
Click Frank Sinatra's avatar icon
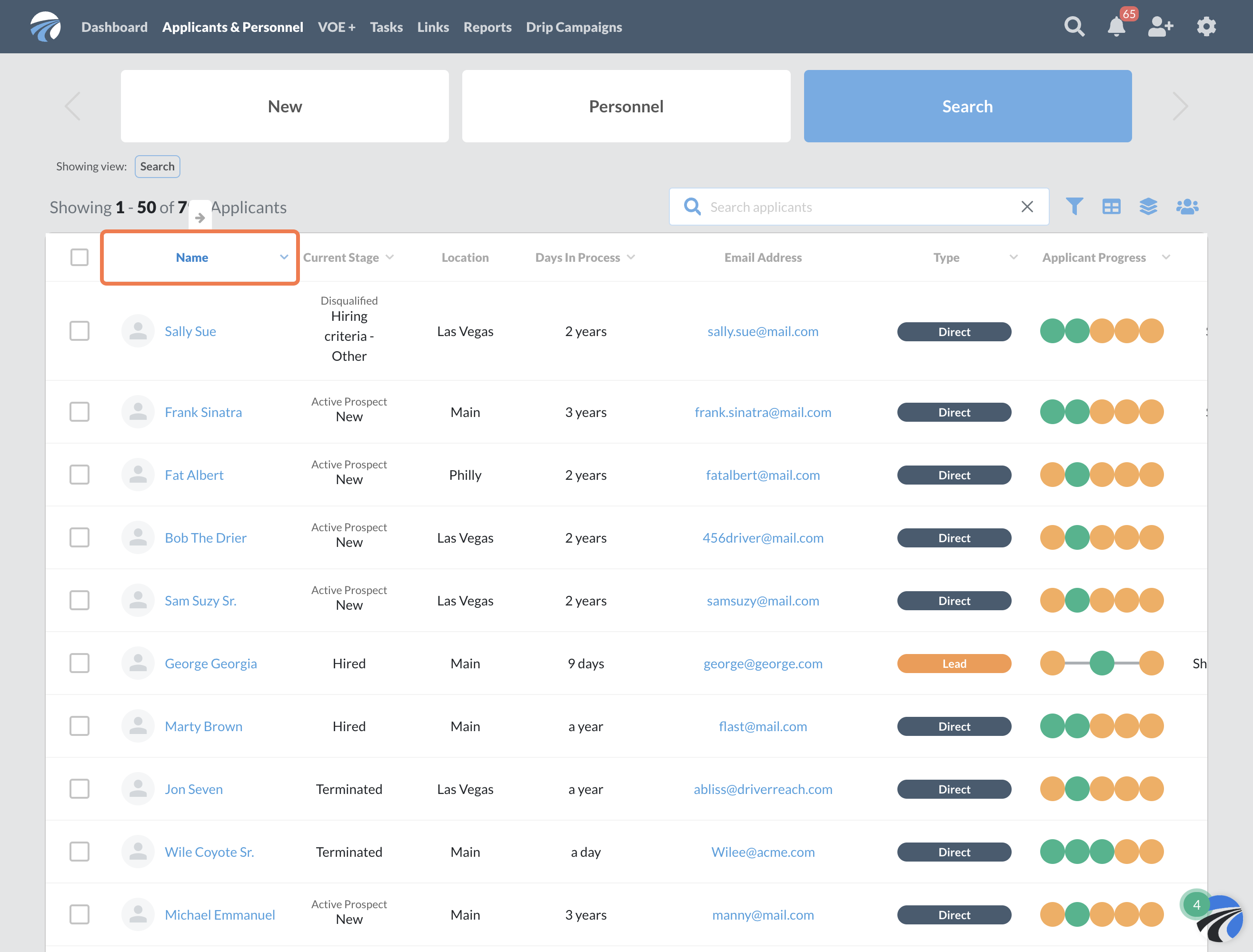pyautogui.click(x=138, y=412)
